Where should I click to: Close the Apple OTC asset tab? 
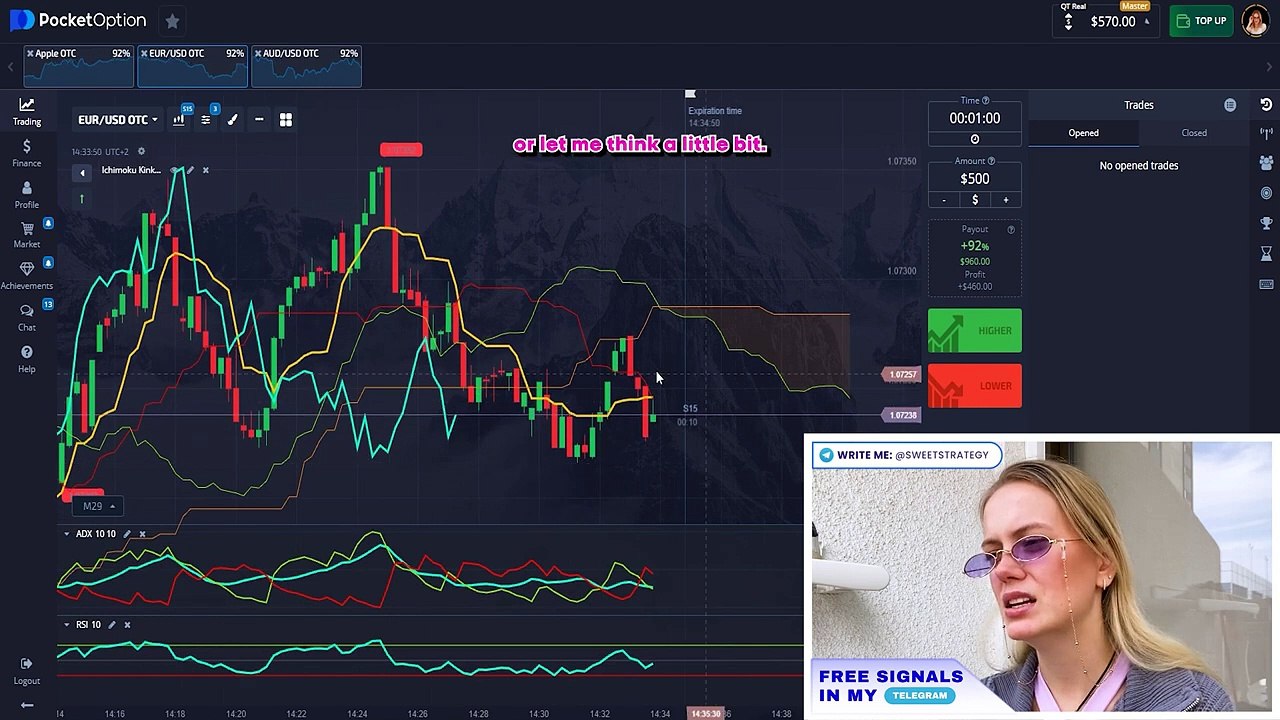pos(31,53)
